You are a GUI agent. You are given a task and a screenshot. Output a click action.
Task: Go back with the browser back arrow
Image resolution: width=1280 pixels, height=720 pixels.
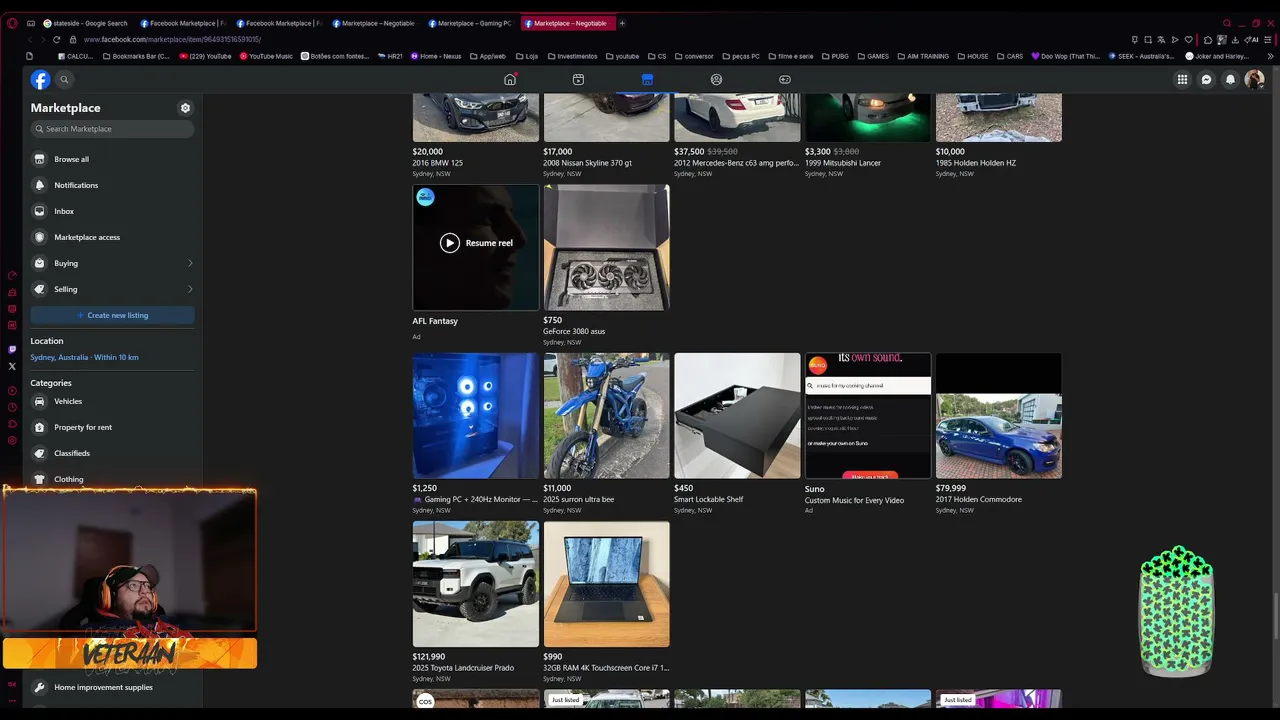(29, 39)
